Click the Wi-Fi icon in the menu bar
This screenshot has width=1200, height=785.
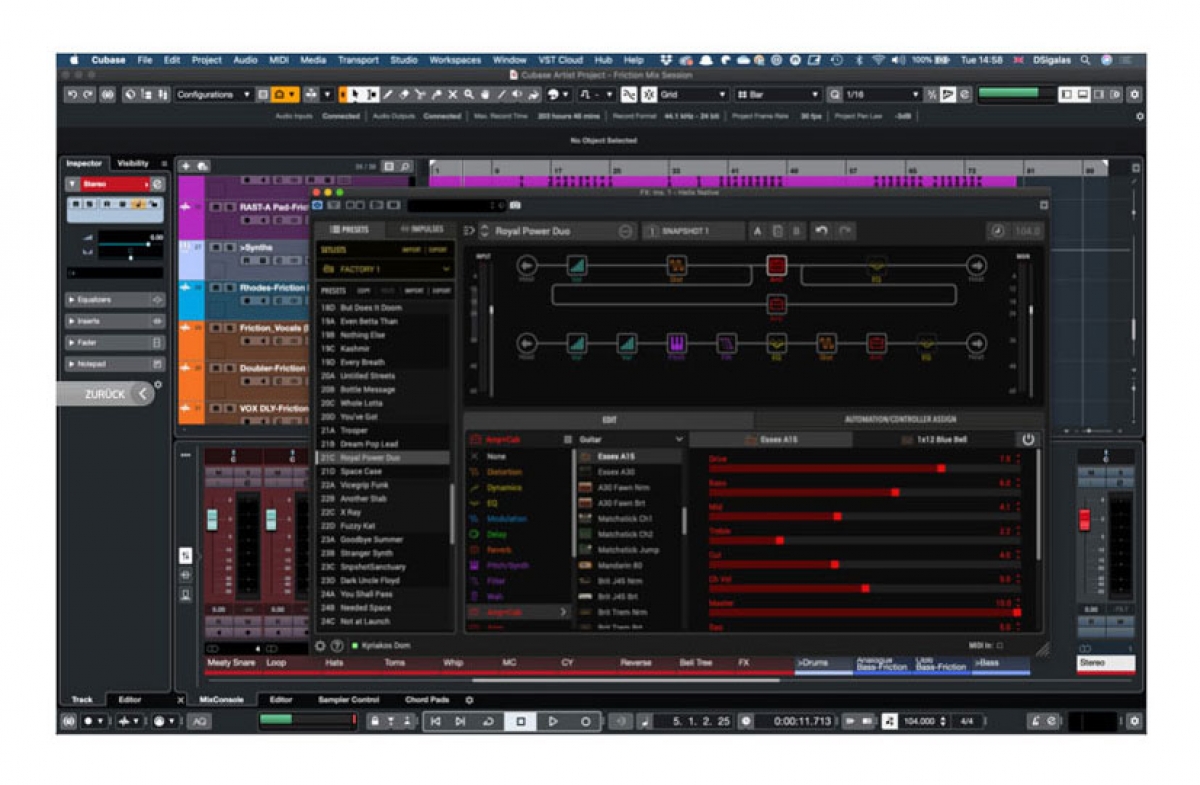[877, 60]
